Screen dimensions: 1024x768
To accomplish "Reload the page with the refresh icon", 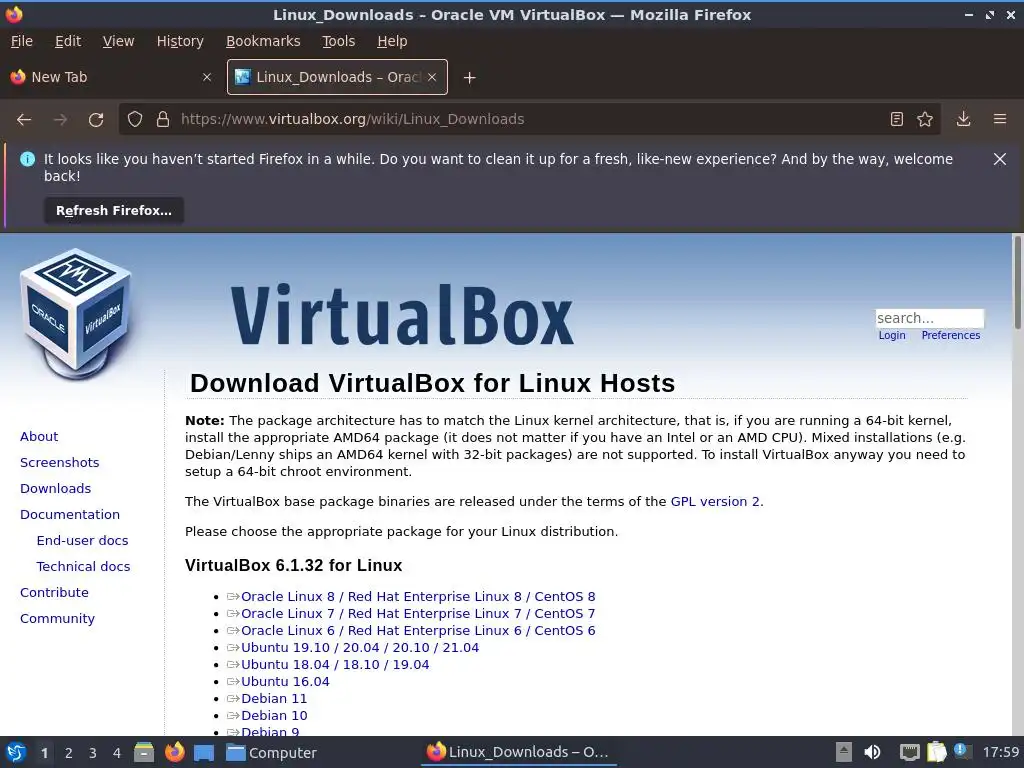I will pyautogui.click(x=96, y=120).
